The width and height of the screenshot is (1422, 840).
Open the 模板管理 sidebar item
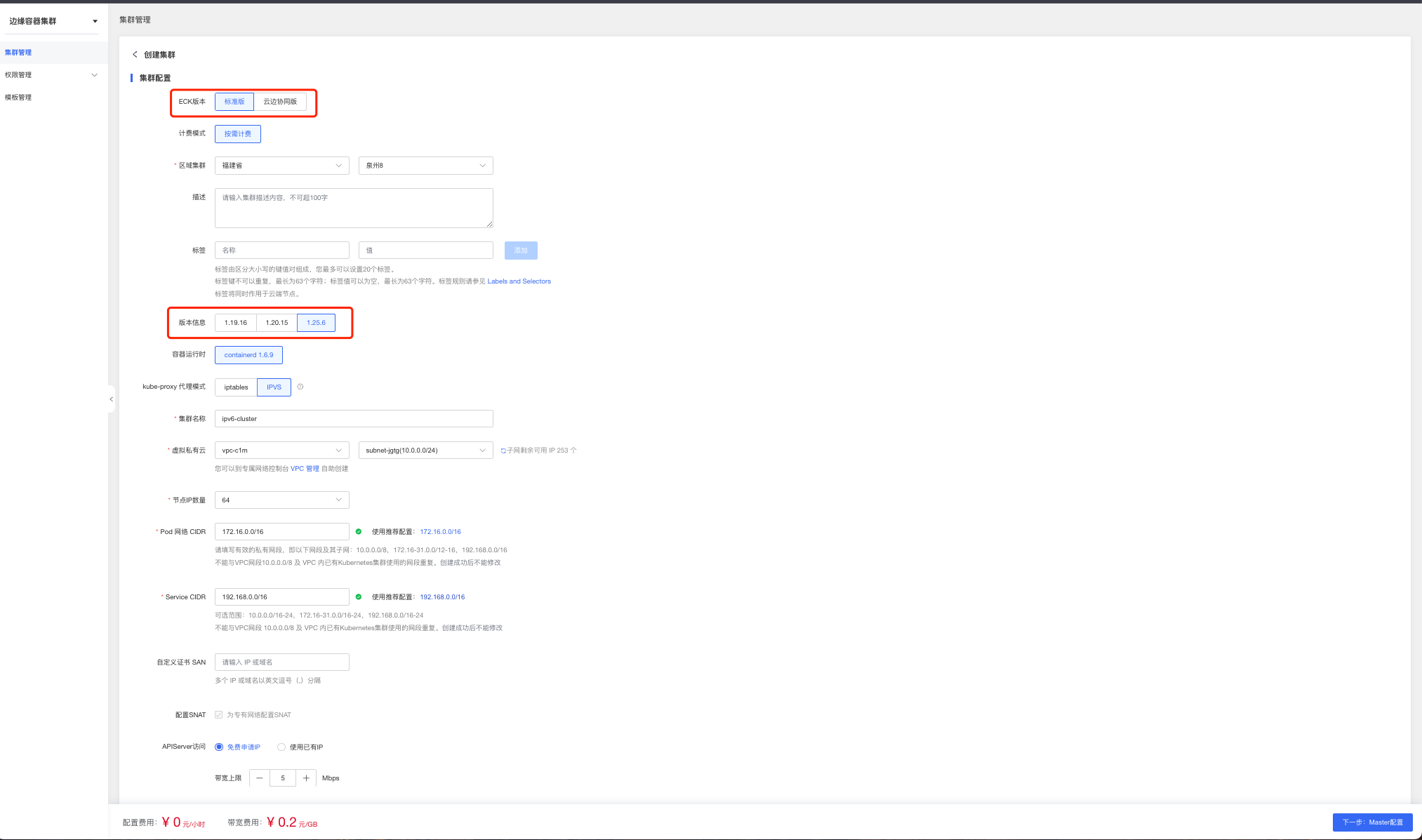click(x=53, y=98)
